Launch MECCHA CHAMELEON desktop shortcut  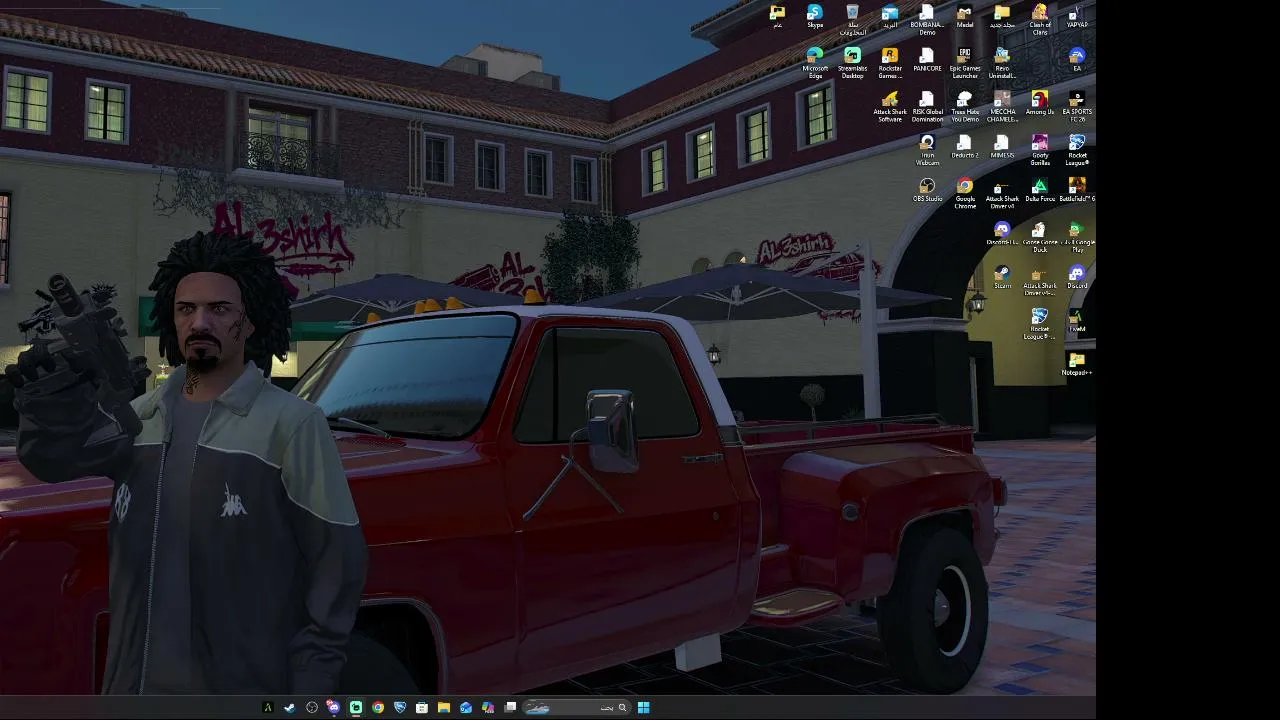pyautogui.click(x=1002, y=107)
